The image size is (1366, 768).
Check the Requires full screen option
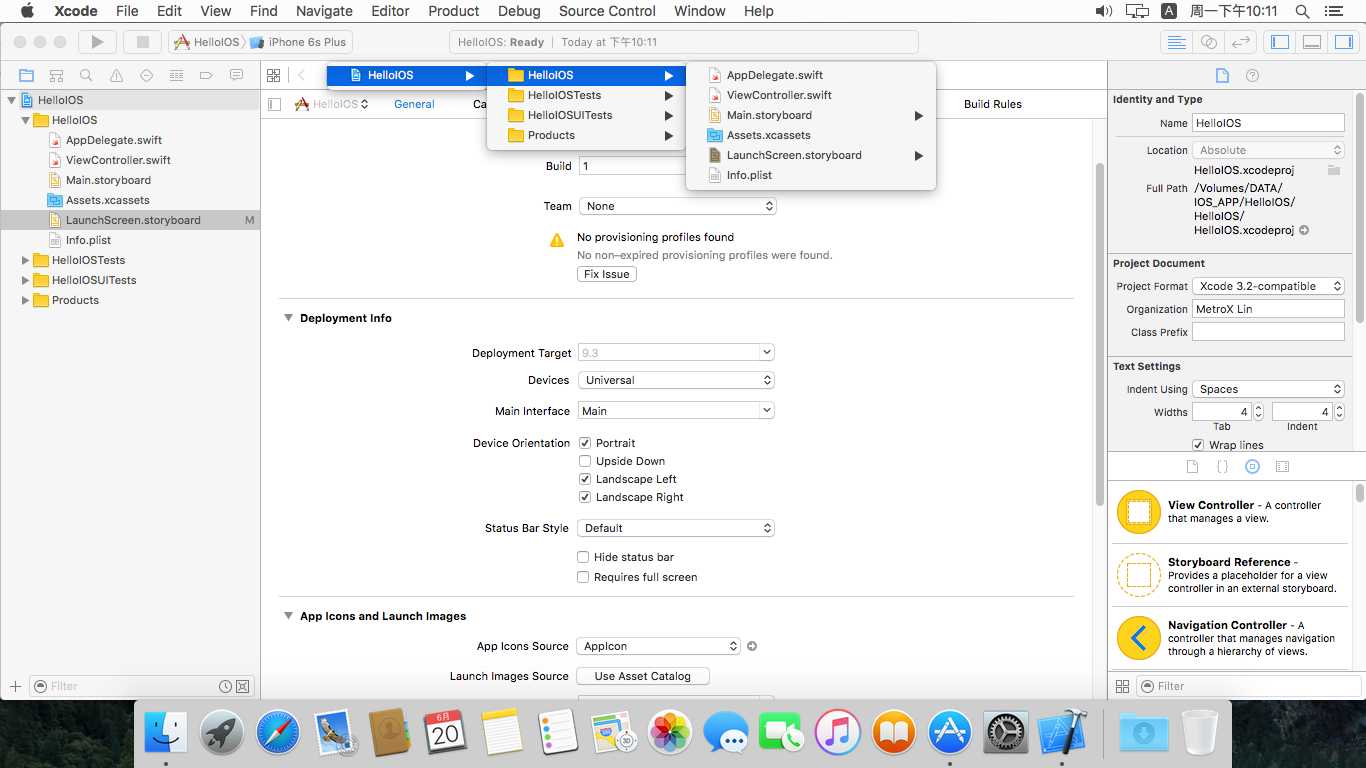pos(583,577)
